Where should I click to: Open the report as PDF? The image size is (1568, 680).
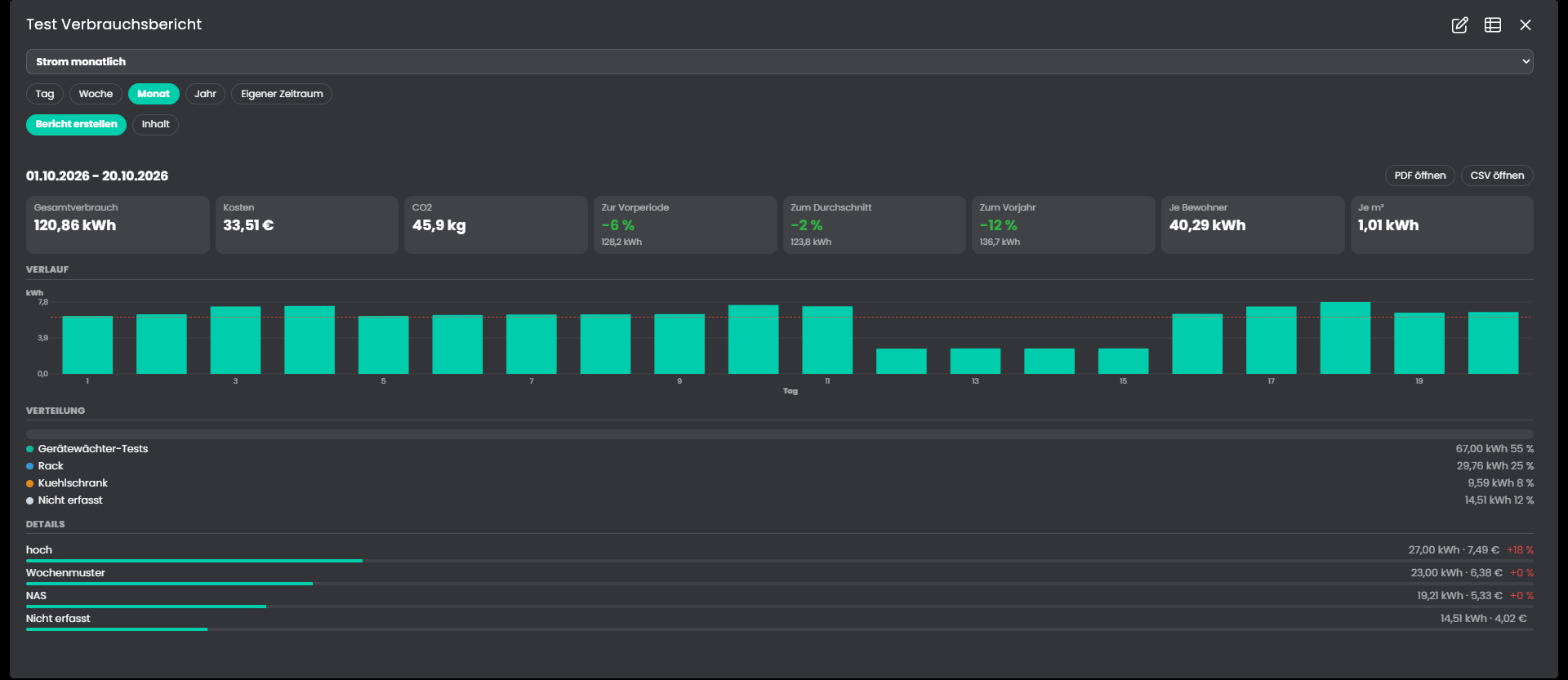tap(1420, 176)
